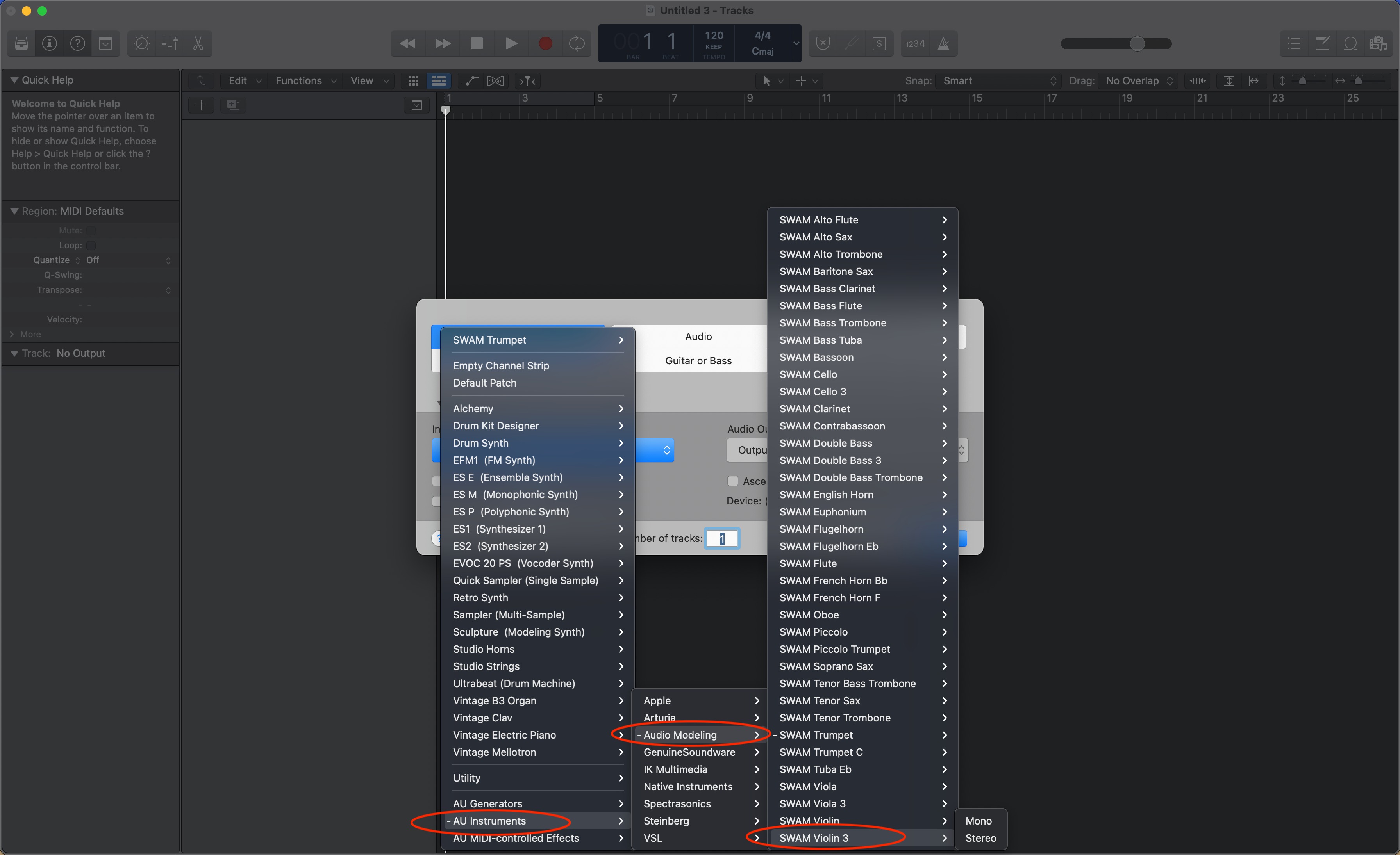This screenshot has height=855, width=1400.
Task: Toggle the Loop checkbox in Region inspector
Action: 91,245
